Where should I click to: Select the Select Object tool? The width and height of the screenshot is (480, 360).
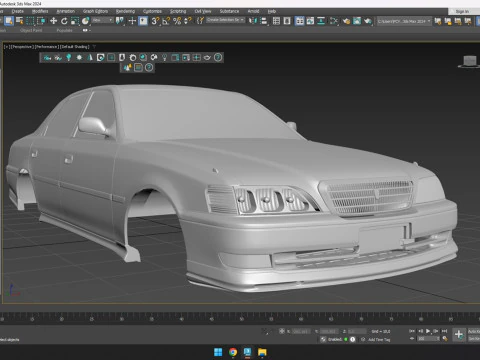click(9, 21)
